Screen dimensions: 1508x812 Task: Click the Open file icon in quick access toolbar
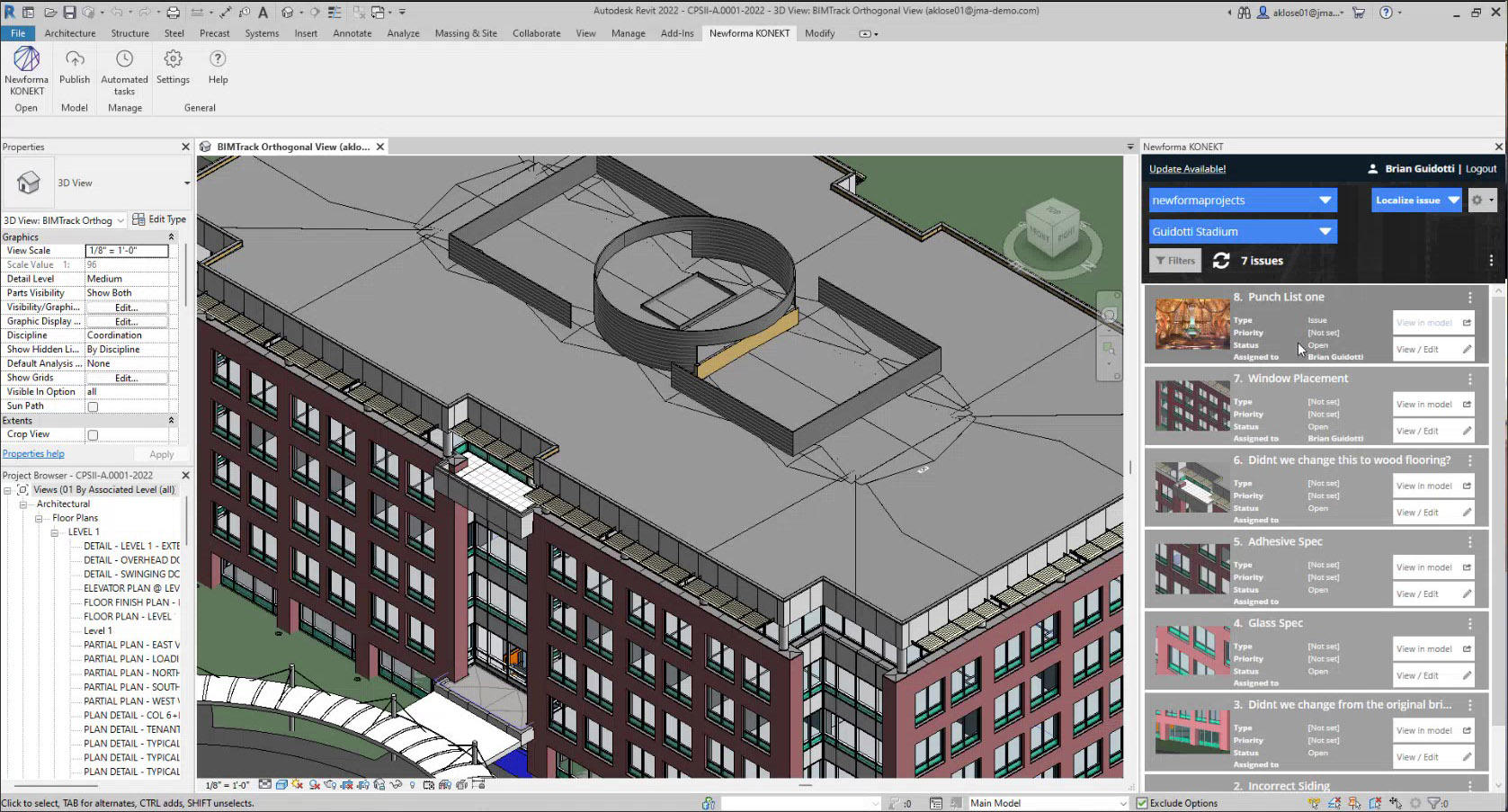[50, 12]
